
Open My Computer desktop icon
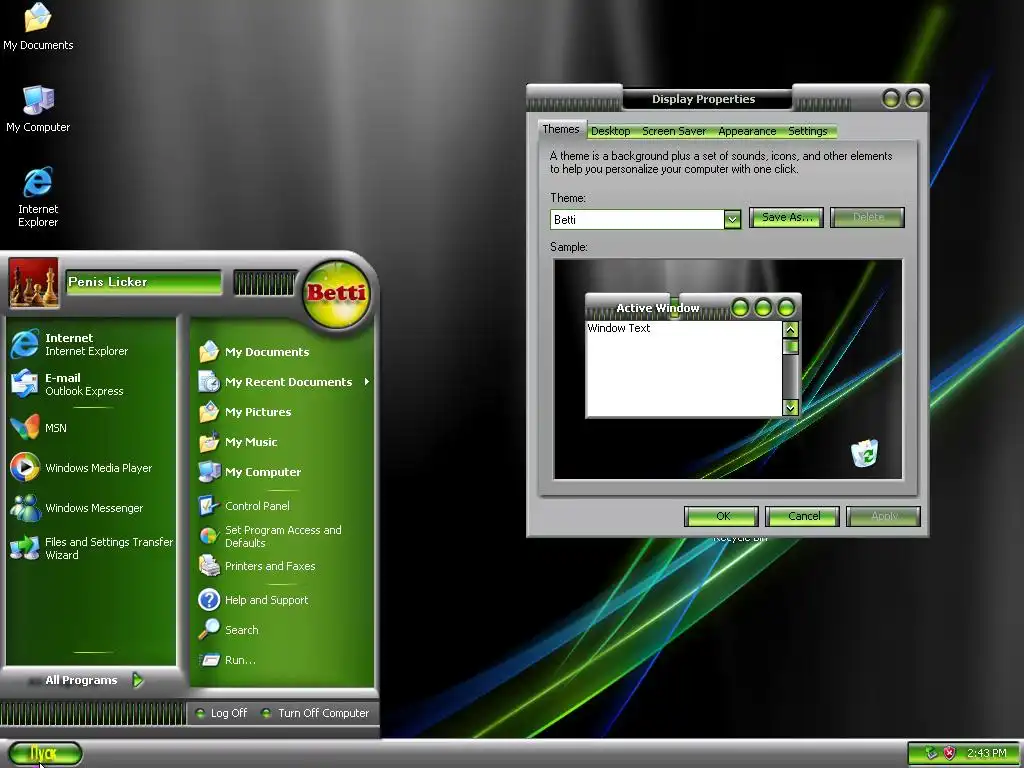click(38, 109)
